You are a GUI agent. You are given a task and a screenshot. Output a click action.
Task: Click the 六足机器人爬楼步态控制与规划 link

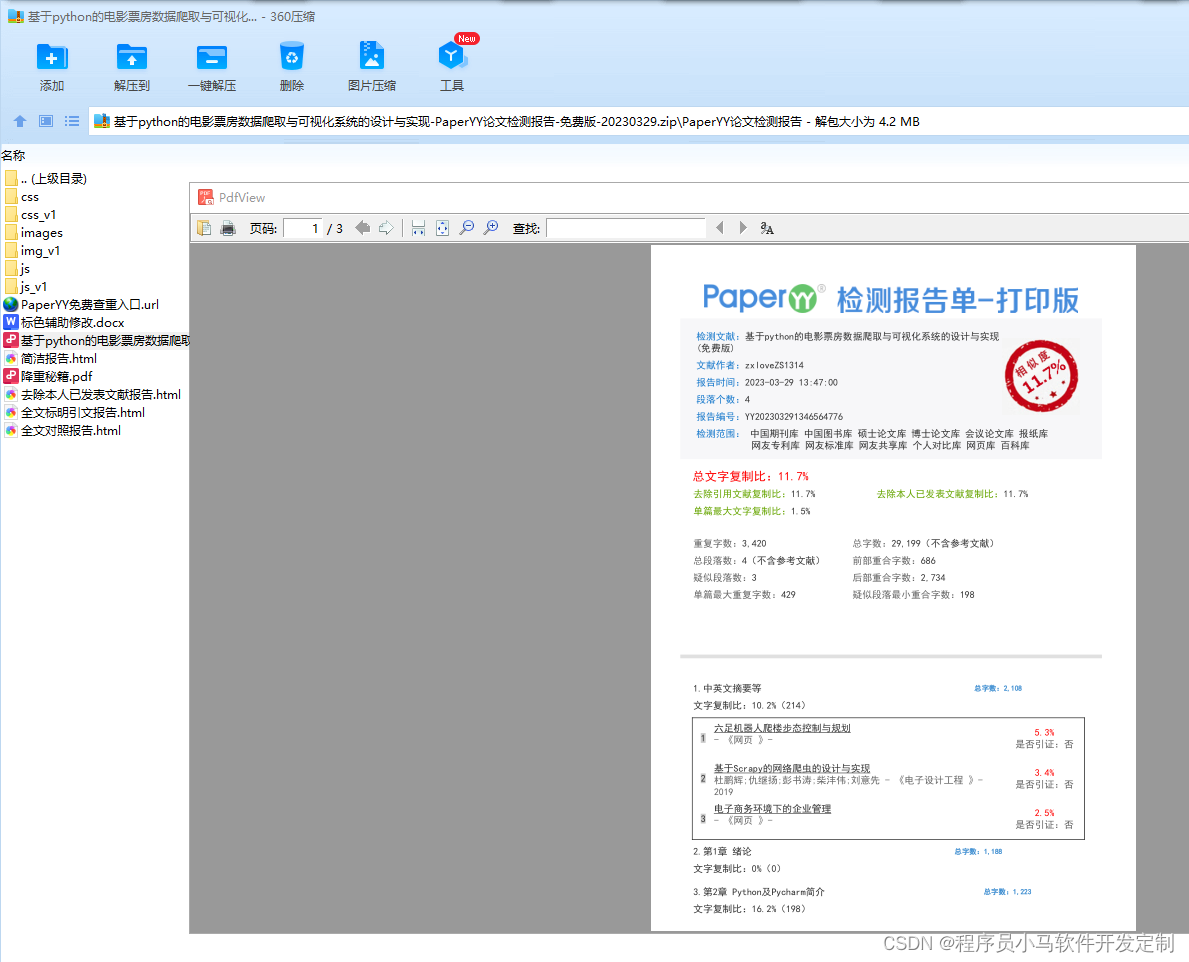pyautogui.click(x=782, y=728)
